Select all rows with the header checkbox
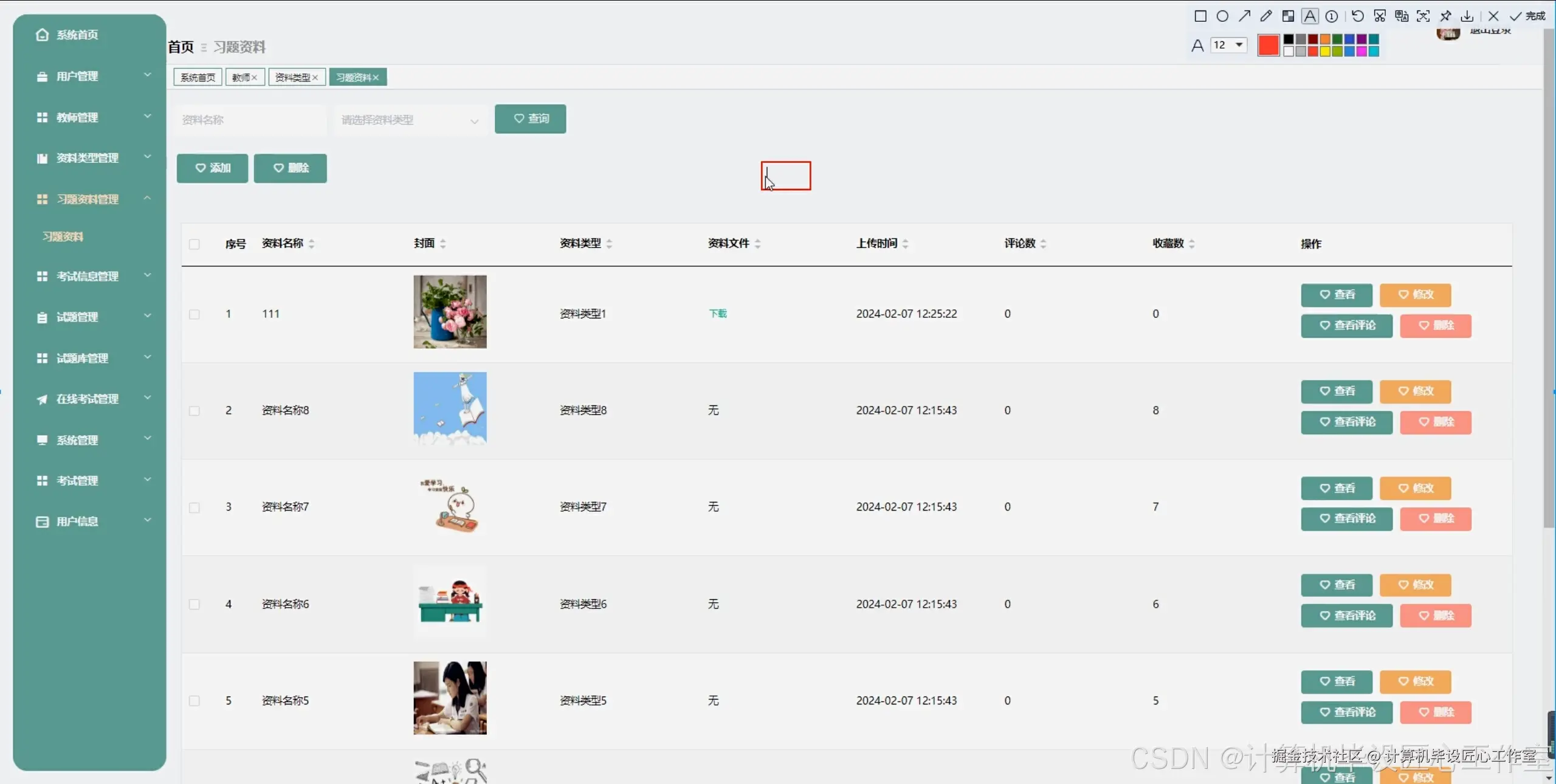 pyautogui.click(x=194, y=244)
